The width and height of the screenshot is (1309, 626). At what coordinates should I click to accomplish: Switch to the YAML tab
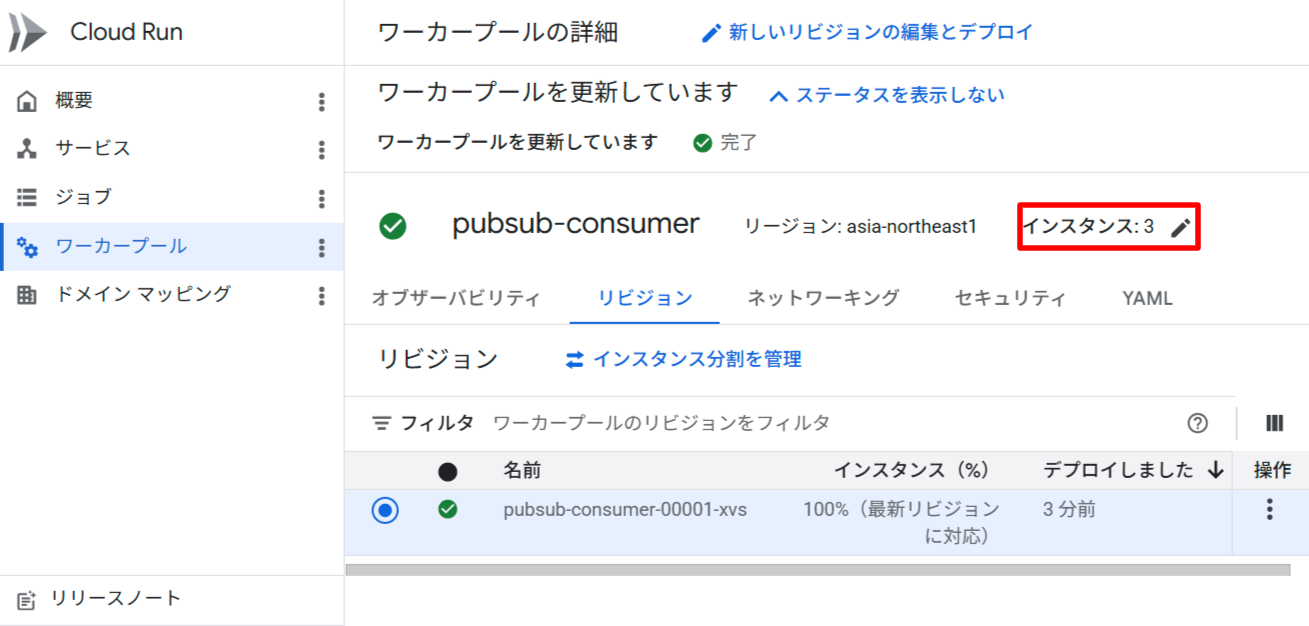click(1147, 298)
